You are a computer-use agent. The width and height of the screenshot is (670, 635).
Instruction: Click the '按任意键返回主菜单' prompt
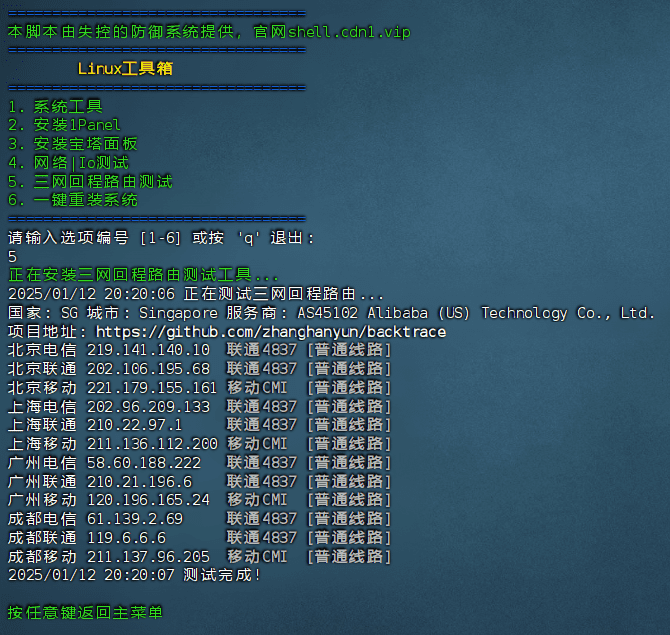coord(85,613)
